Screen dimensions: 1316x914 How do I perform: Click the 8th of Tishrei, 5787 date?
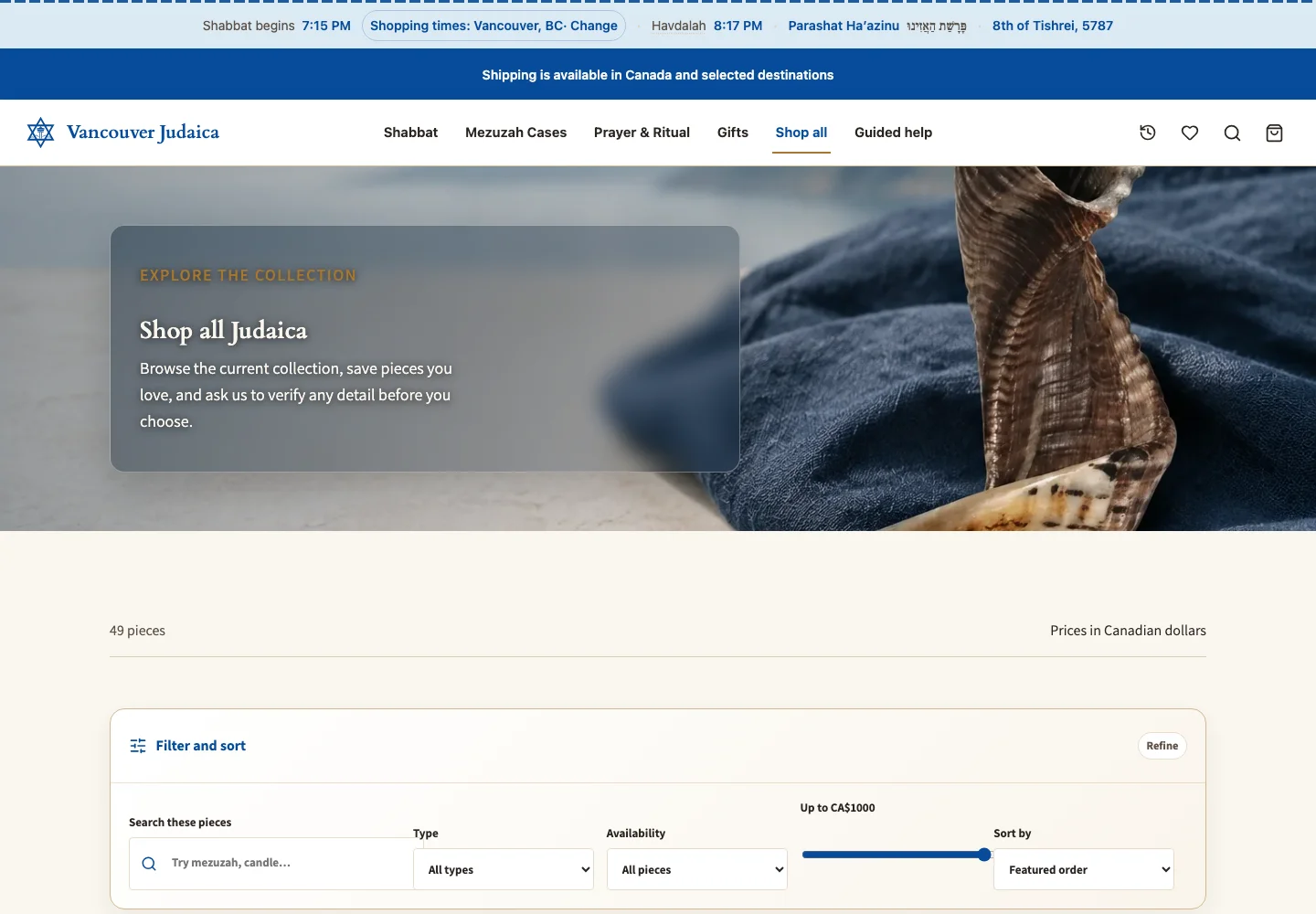[x=1053, y=26]
